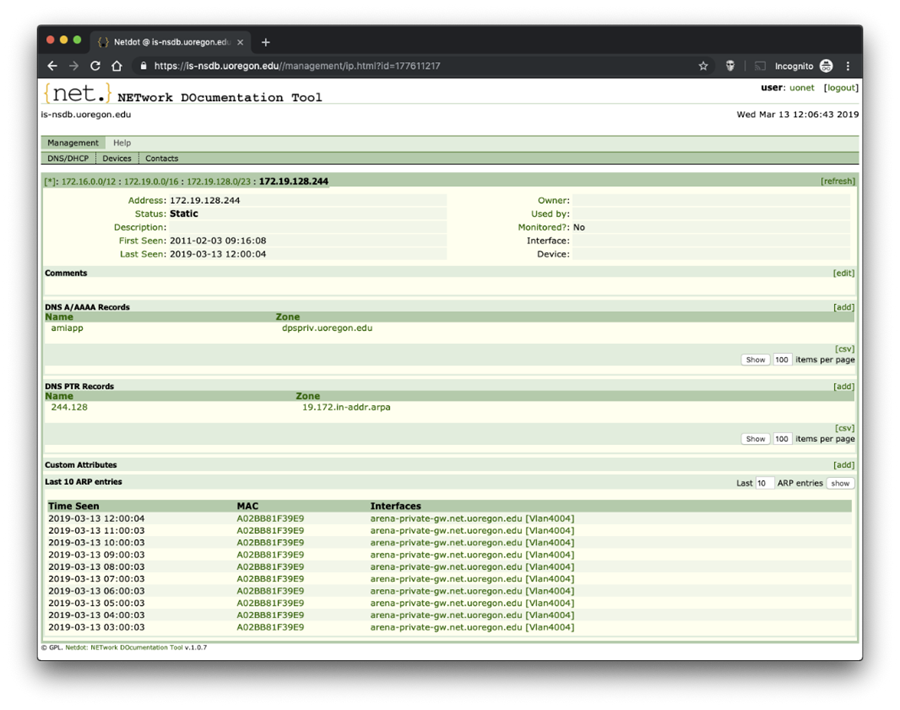Select the Time Seen column header
The image size is (900, 710).
(x=73, y=506)
